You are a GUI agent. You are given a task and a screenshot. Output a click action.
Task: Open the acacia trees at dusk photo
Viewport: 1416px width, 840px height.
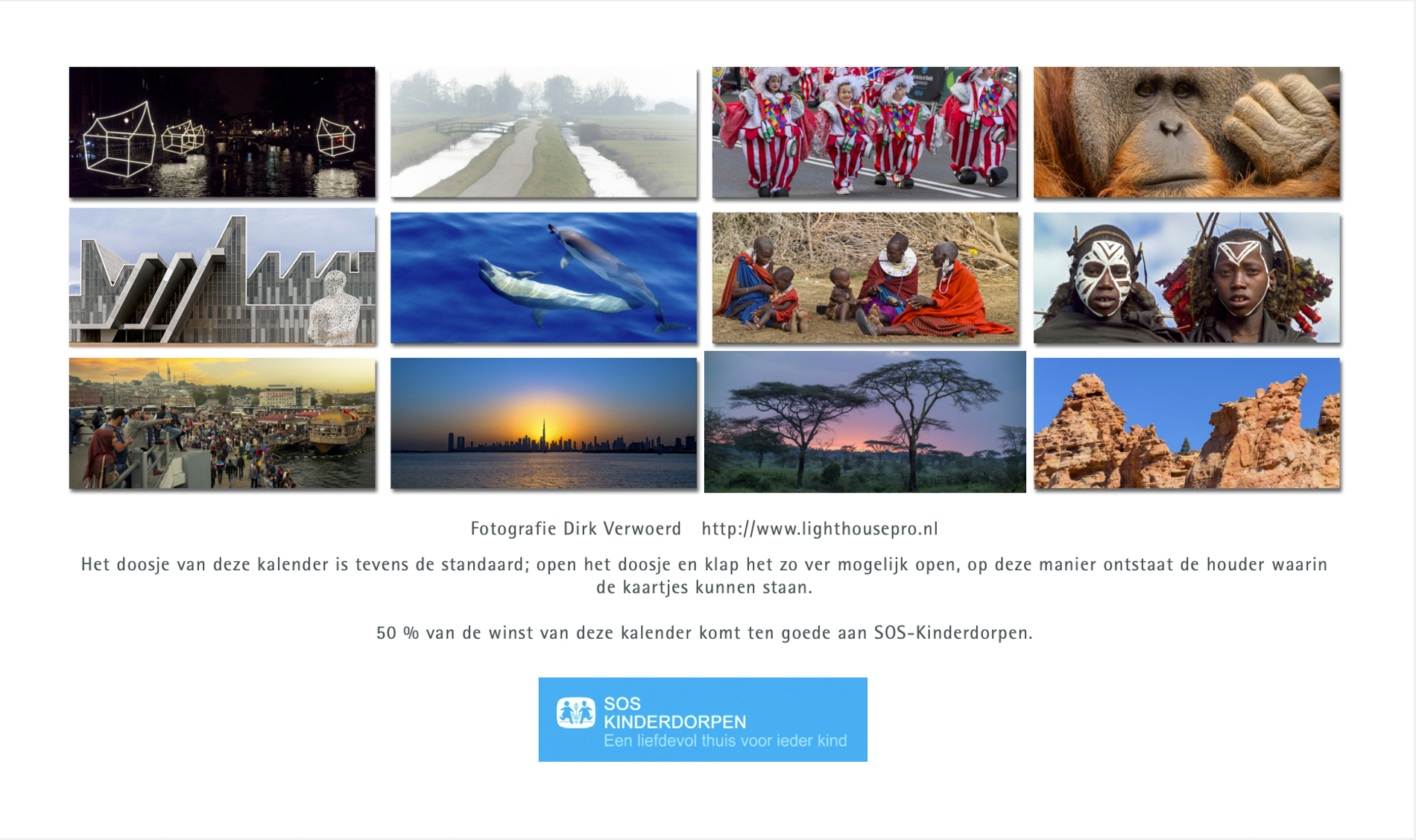865,422
